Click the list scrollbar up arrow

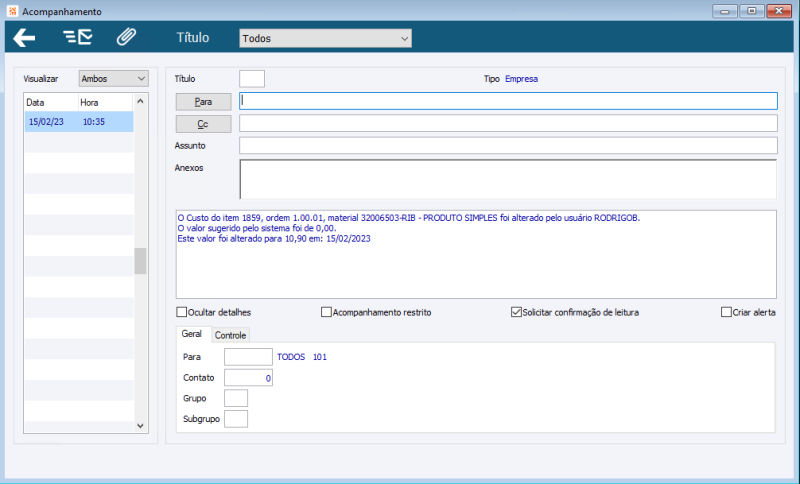tap(140, 101)
